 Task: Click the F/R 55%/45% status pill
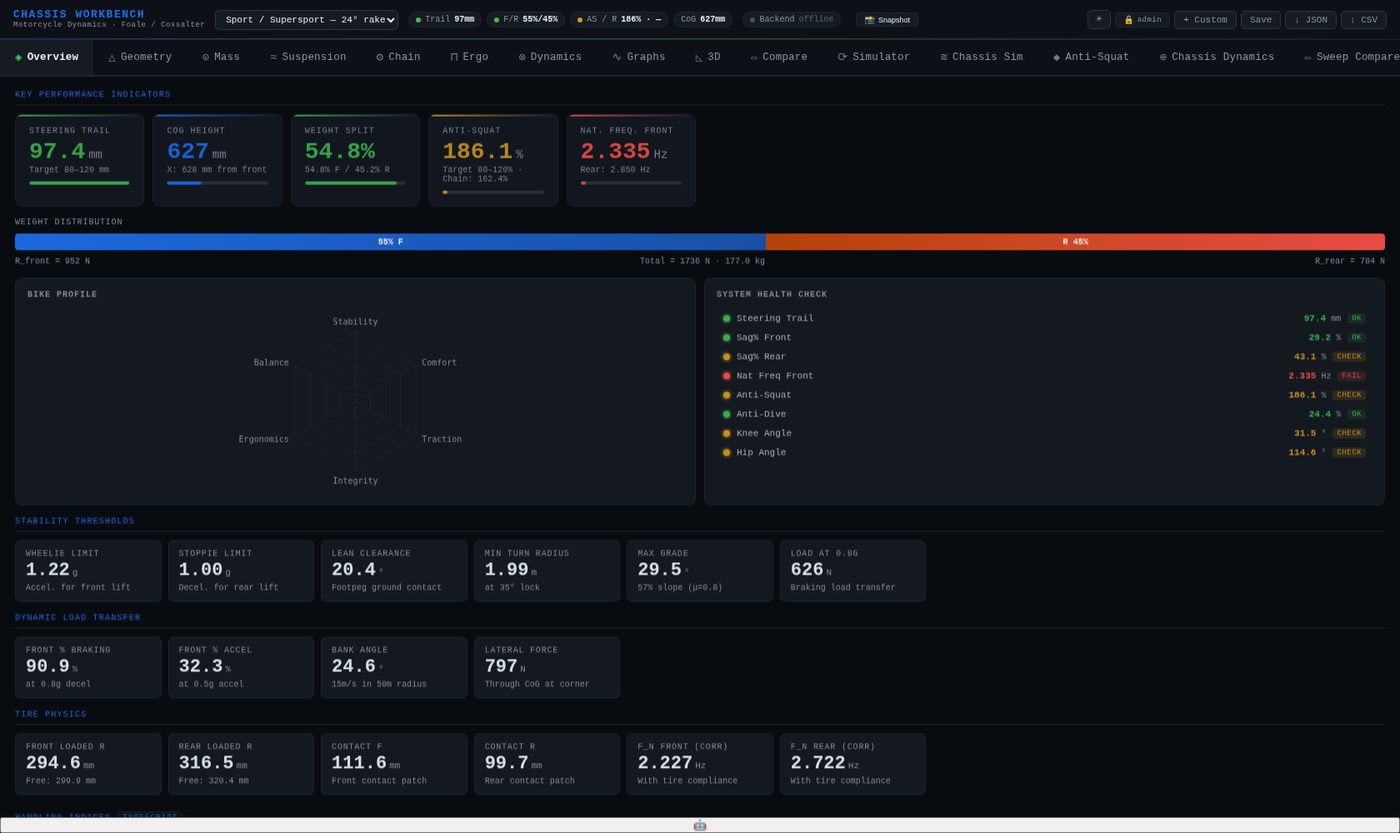tap(526, 19)
